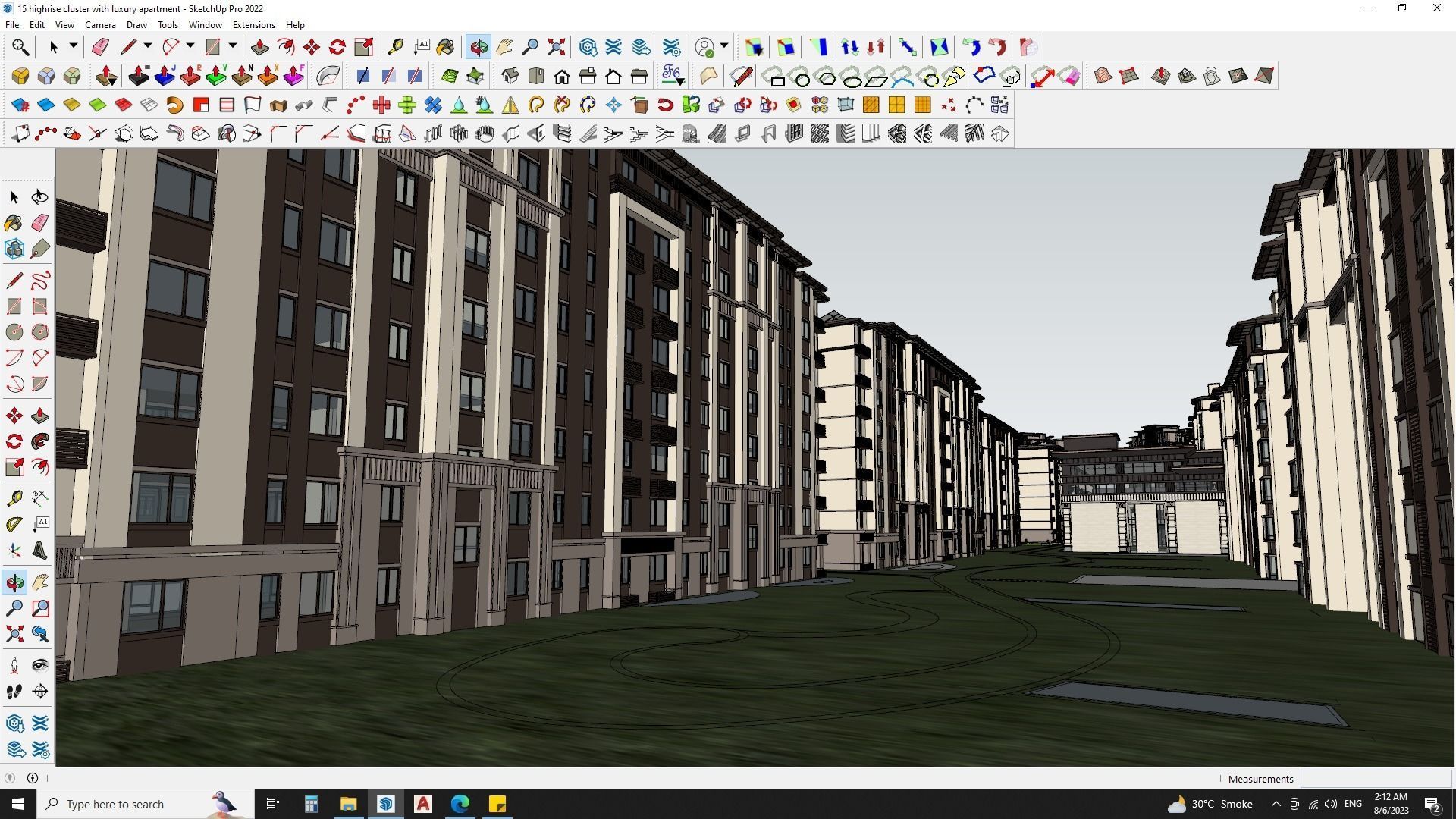This screenshot has width=1456, height=819.
Task: Activate the Freehand tool in left palette
Action: pyautogui.click(x=40, y=281)
